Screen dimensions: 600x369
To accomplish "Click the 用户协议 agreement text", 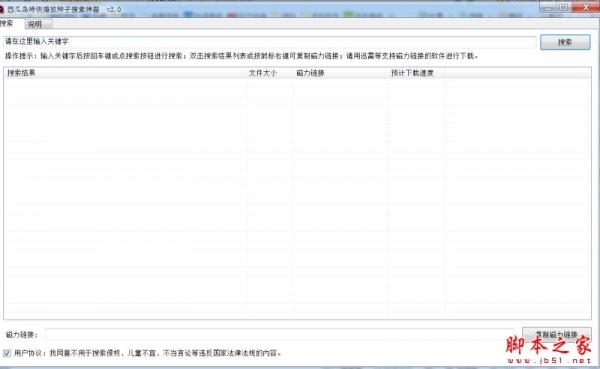I will (x=148, y=353).
